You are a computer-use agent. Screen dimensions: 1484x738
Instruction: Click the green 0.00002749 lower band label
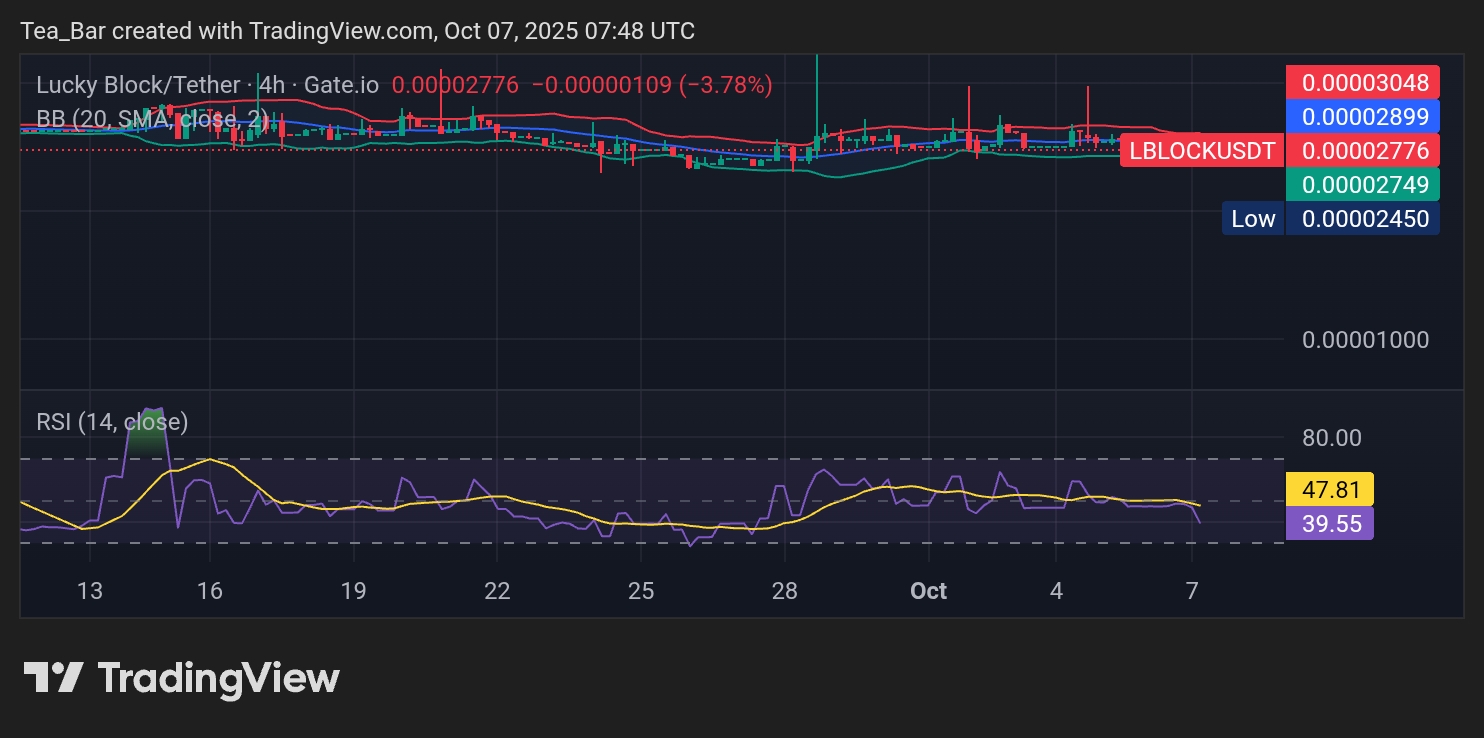[x=1363, y=185]
